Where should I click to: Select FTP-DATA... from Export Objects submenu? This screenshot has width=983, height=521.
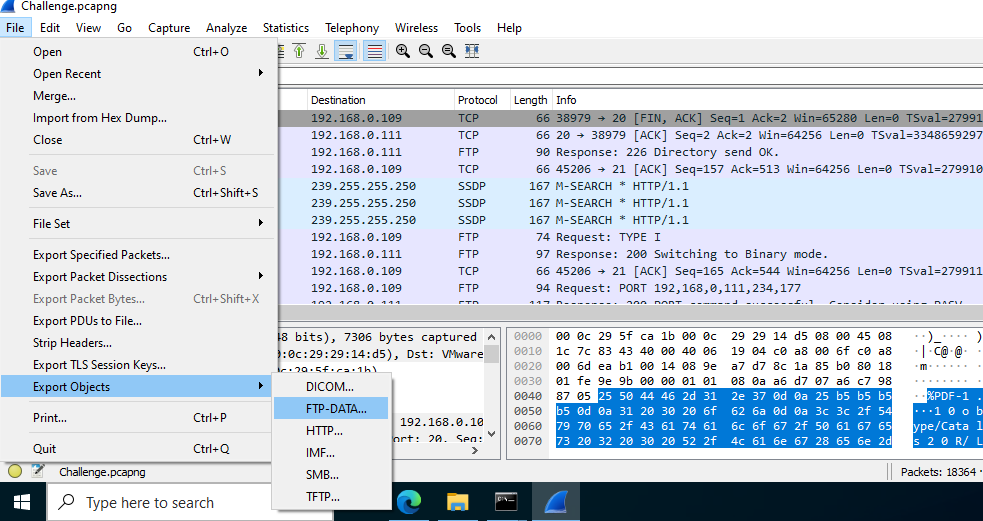pyautogui.click(x=331, y=409)
